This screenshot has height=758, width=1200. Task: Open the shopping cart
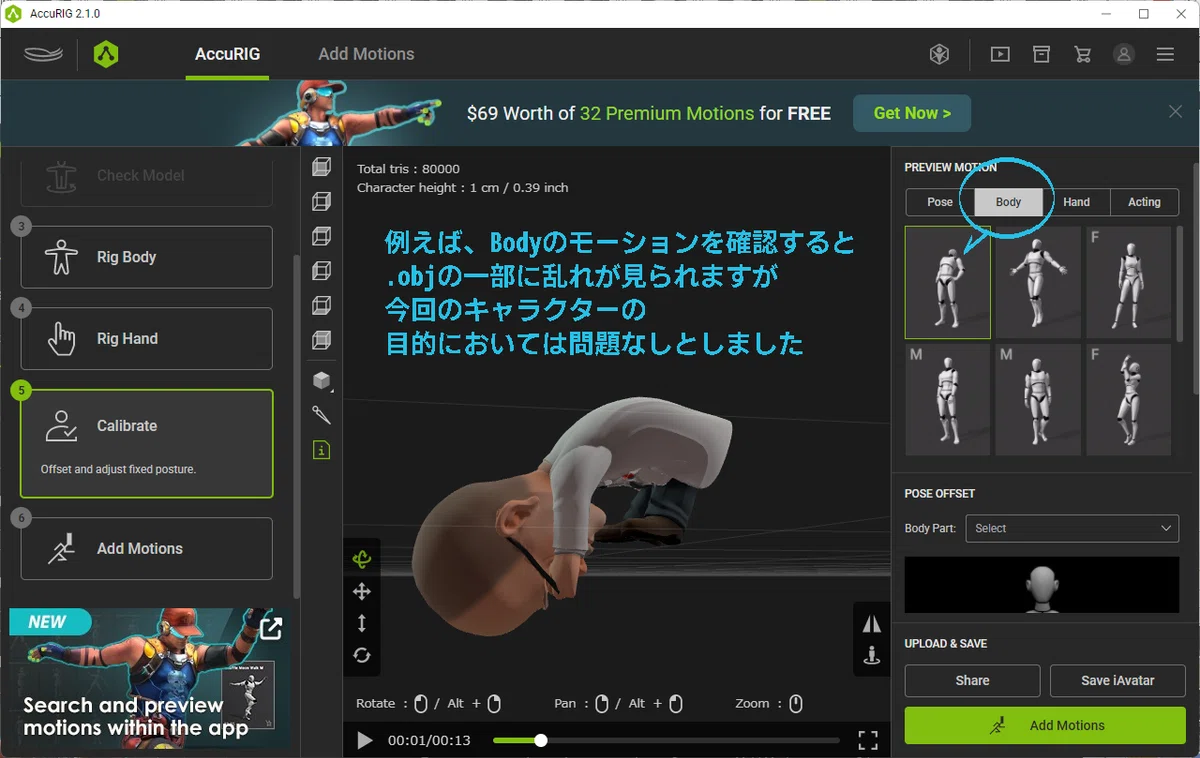[x=1083, y=55]
